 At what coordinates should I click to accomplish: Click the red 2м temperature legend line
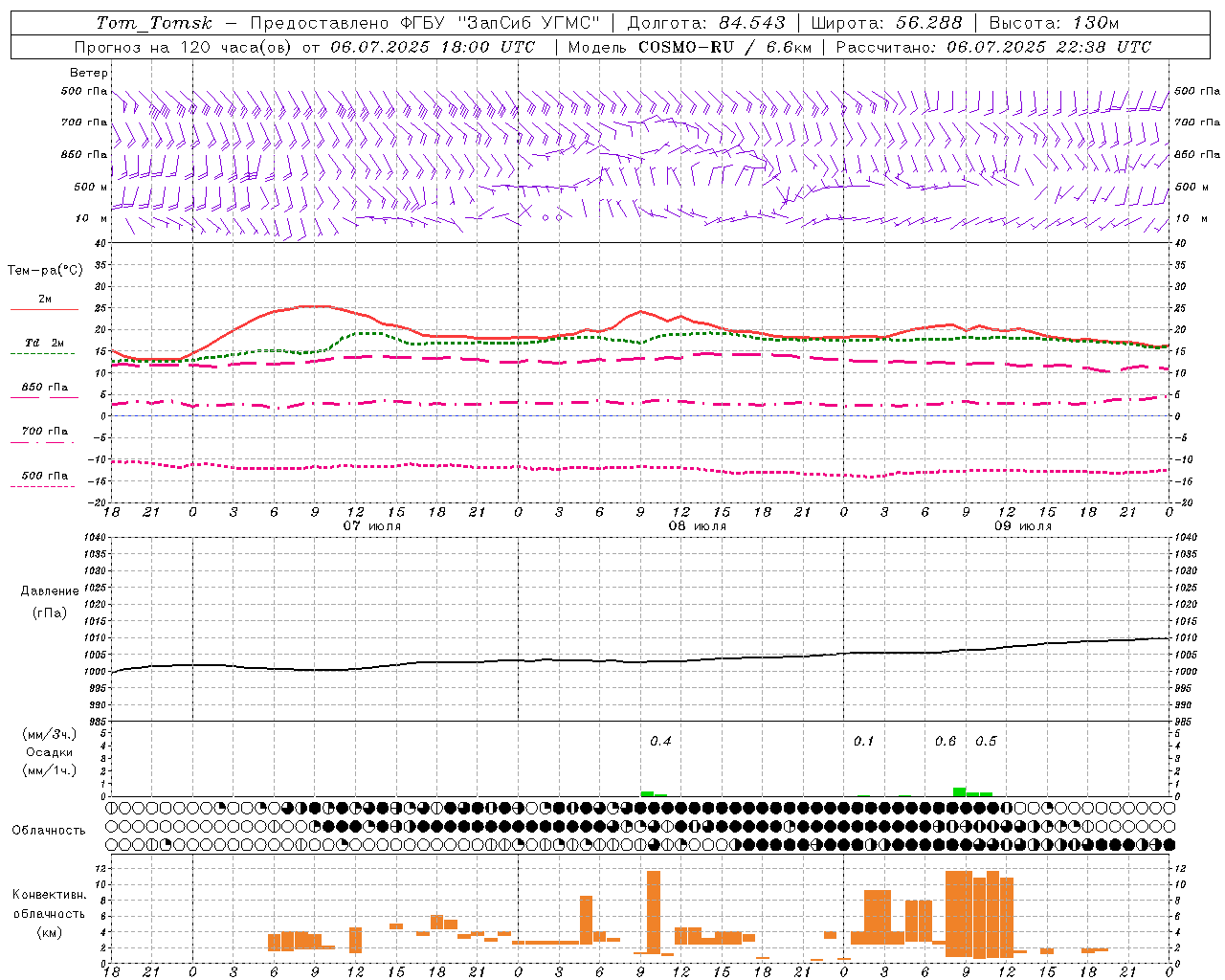click(44, 309)
